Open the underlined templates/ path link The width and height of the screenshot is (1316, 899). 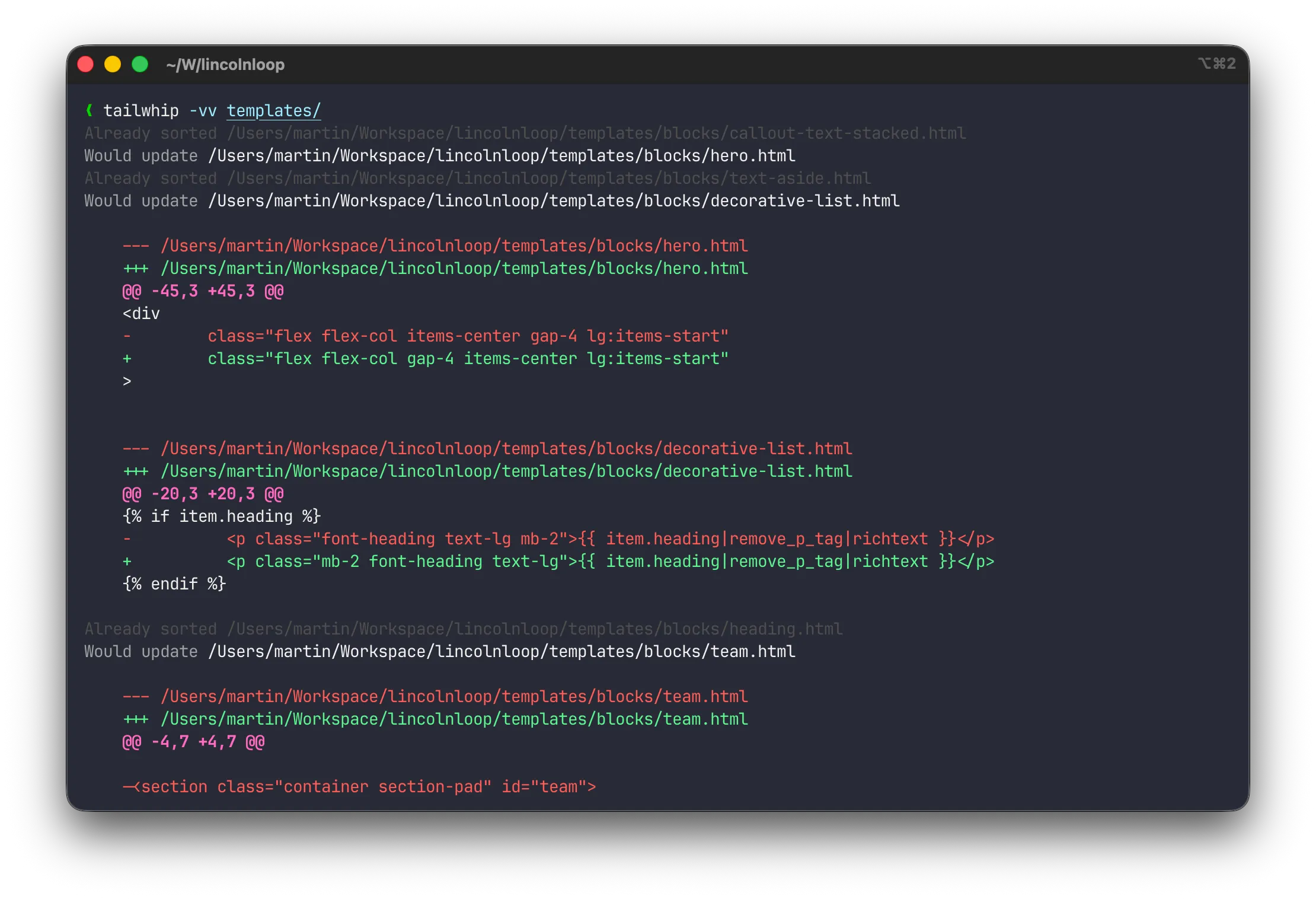pyautogui.click(x=273, y=110)
